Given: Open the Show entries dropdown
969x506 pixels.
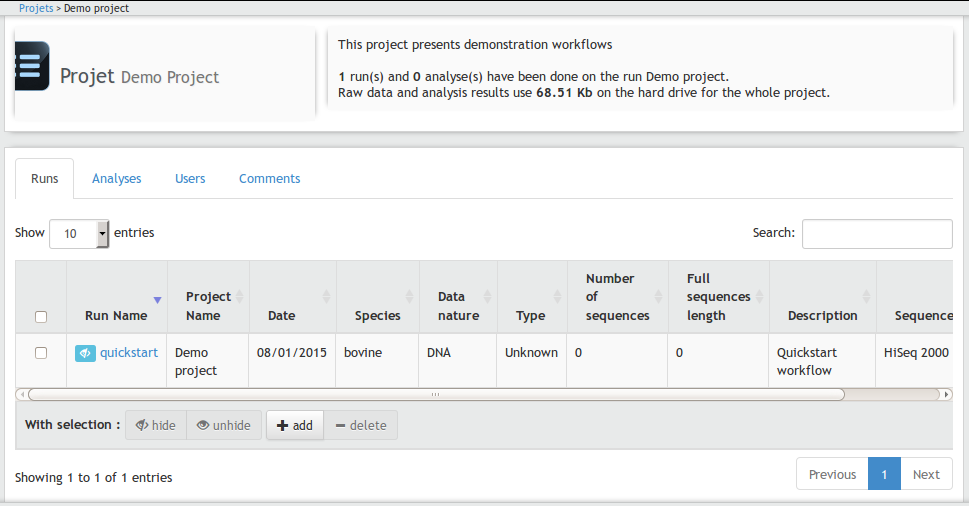Looking at the screenshot, I should tap(79, 233).
